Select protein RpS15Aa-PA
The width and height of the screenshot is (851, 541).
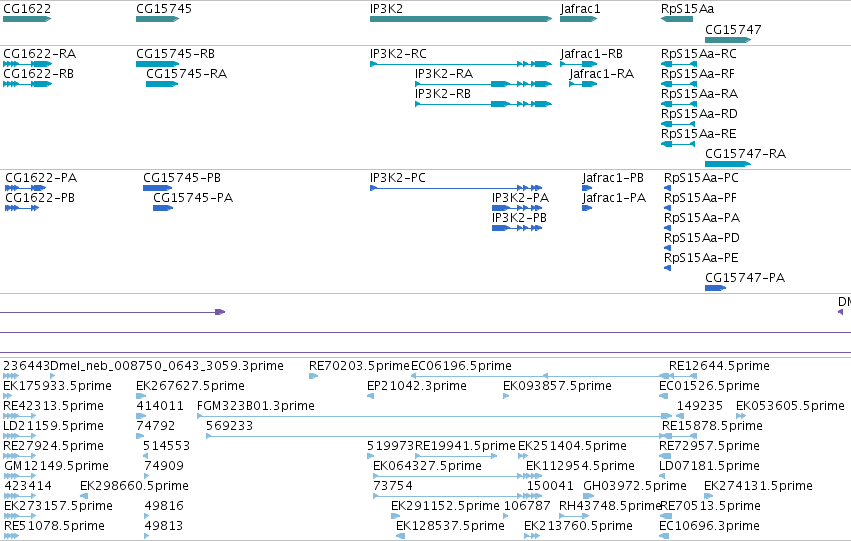(x=702, y=218)
